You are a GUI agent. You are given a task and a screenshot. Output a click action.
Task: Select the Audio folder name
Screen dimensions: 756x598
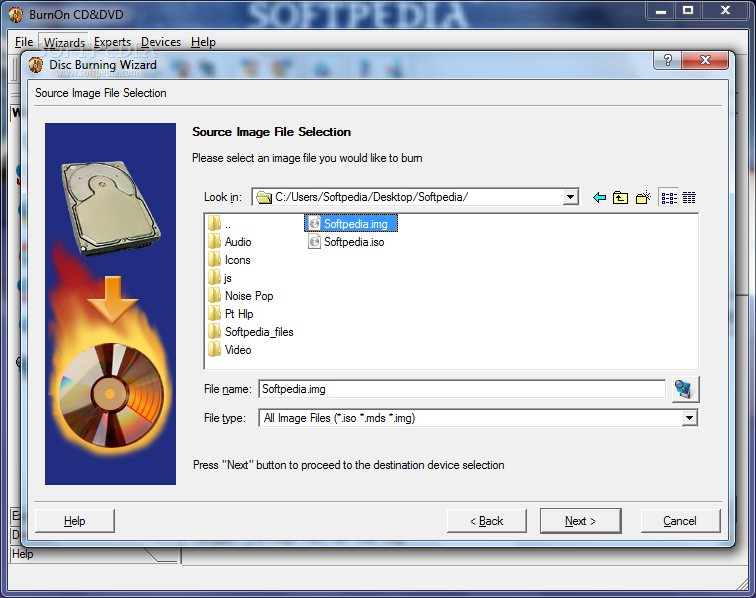tap(238, 242)
